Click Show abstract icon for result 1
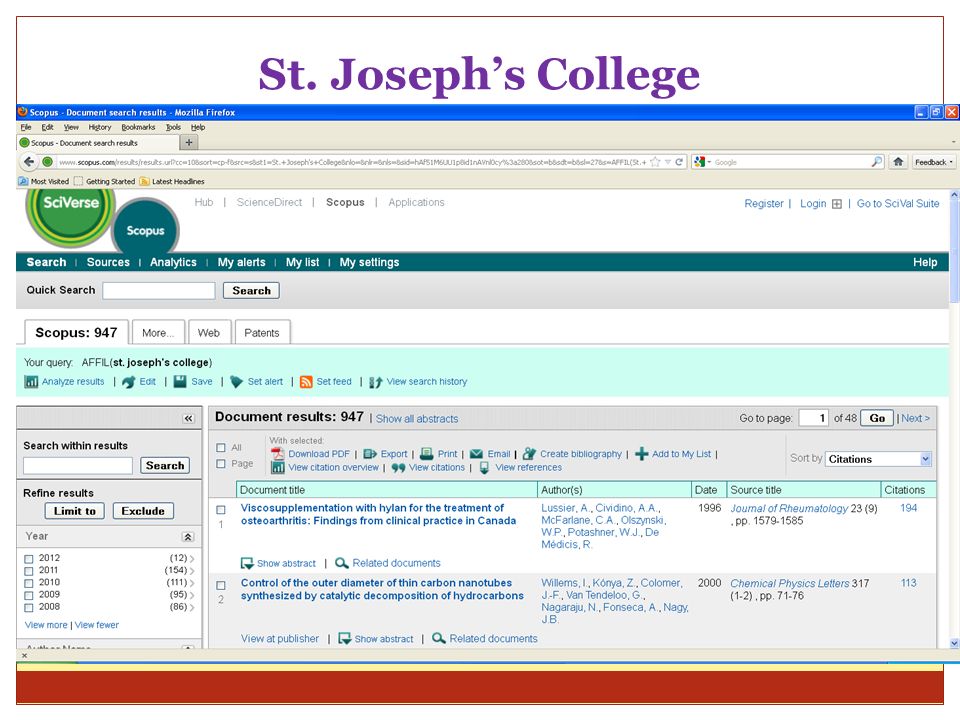Image resolution: width=960 pixels, height=720 pixels. [x=247, y=563]
